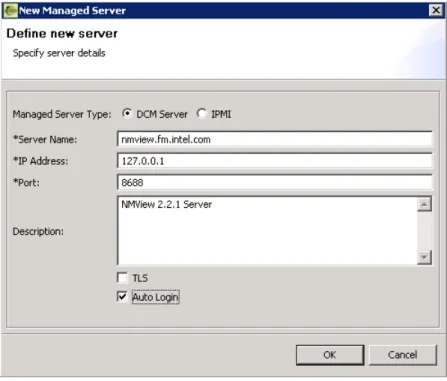This screenshot has width=447, height=381.
Task: Click the 'Define new server' heading
Action: [x=62, y=33]
